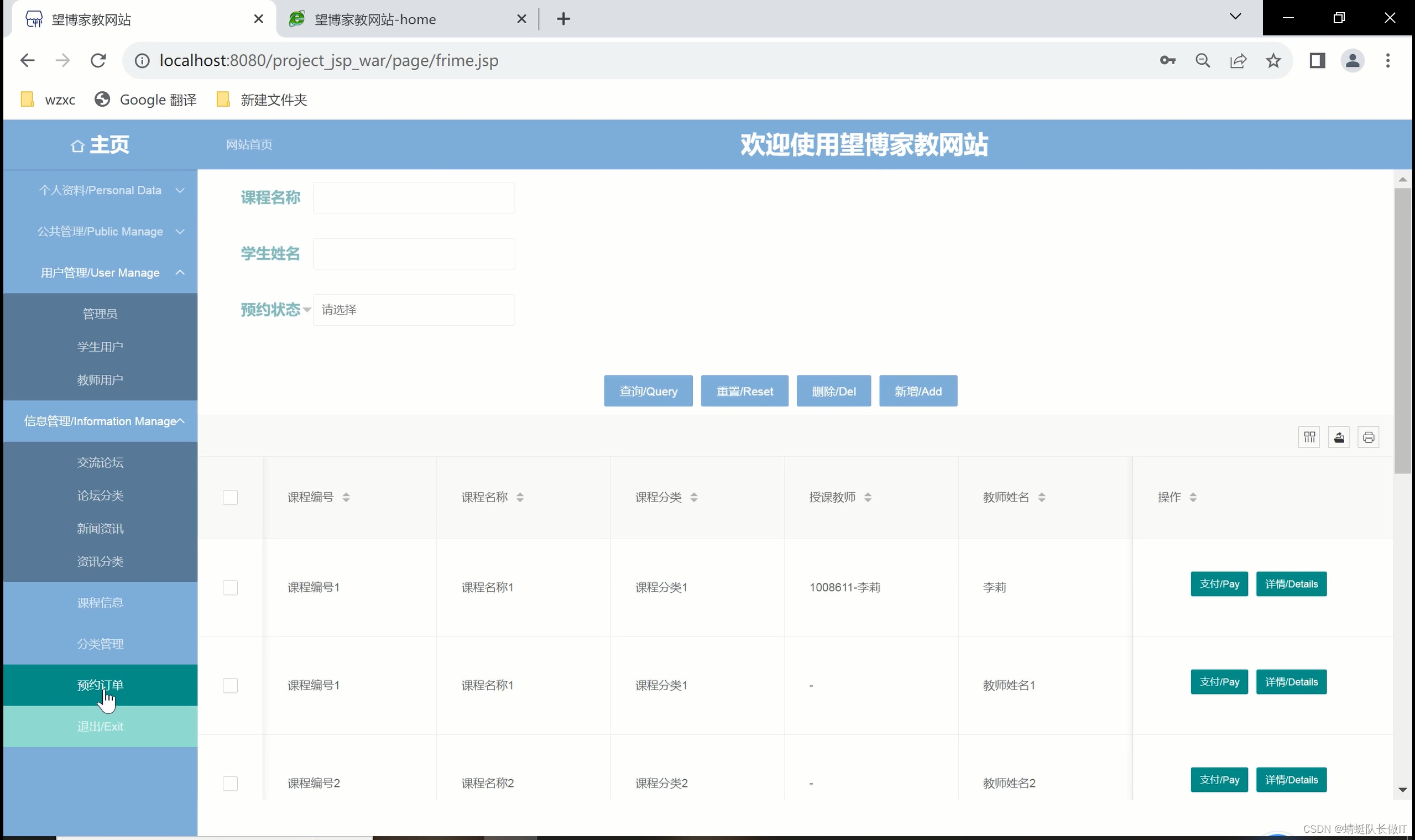This screenshot has width=1415, height=840.
Task: Expand 个人资料/Personal Data menu
Action: pyautogui.click(x=100, y=190)
